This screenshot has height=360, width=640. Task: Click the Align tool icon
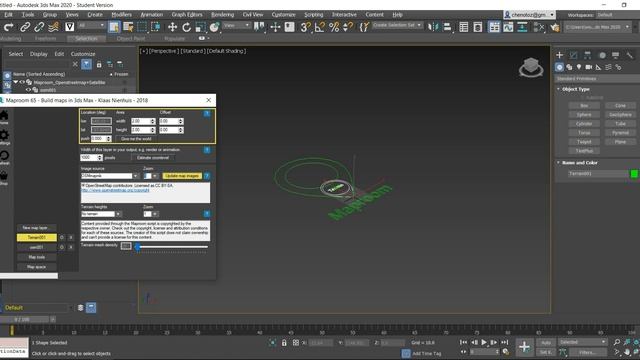coord(447,27)
